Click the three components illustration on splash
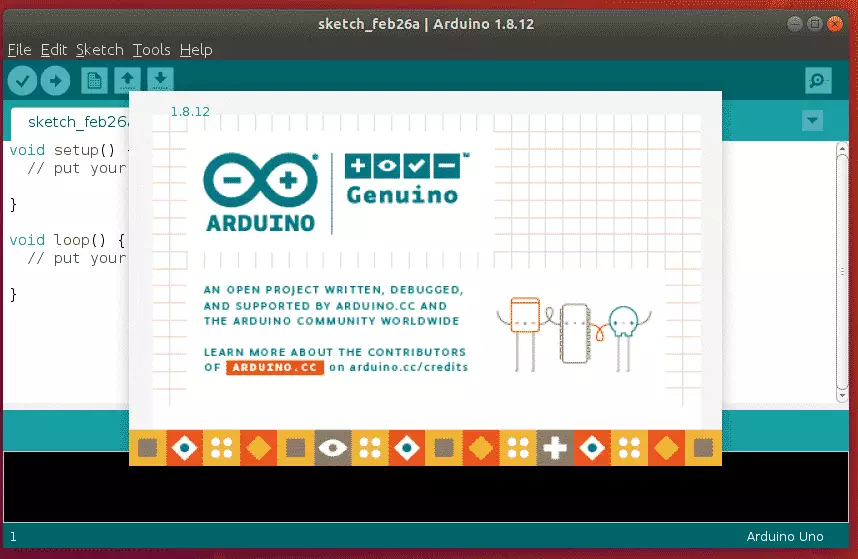Image resolution: width=858 pixels, height=559 pixels. (x=574, y=335)
